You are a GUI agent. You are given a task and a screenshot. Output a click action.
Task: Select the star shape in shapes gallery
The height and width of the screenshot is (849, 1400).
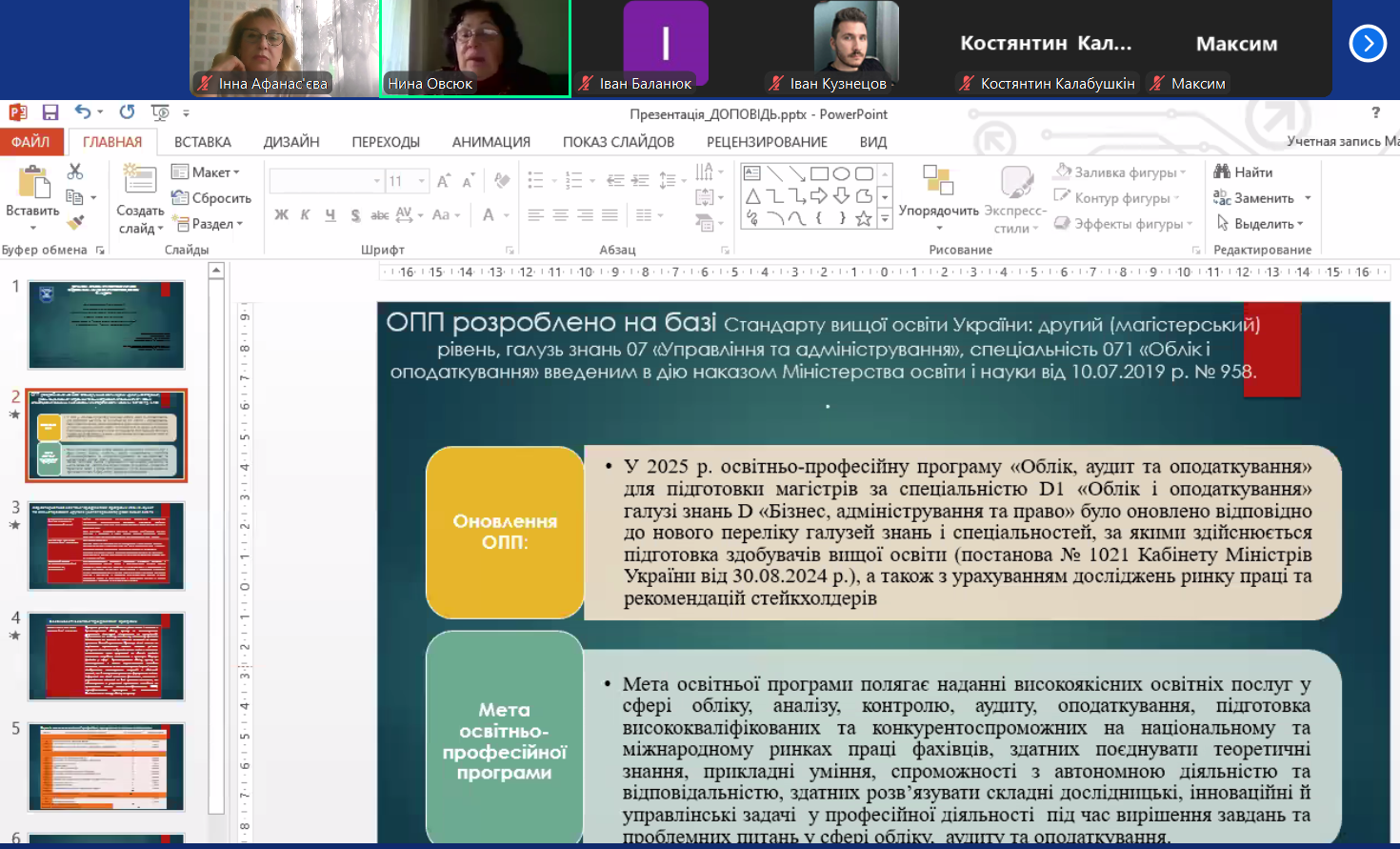pyautogui.click(x=864, y=218)
